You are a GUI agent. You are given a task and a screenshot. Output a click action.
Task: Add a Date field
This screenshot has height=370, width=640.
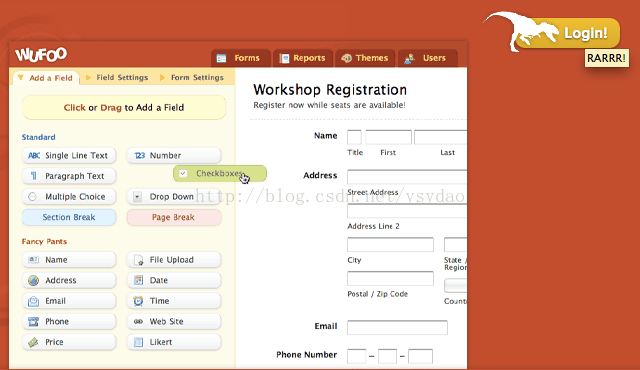(x=174, y=280)
